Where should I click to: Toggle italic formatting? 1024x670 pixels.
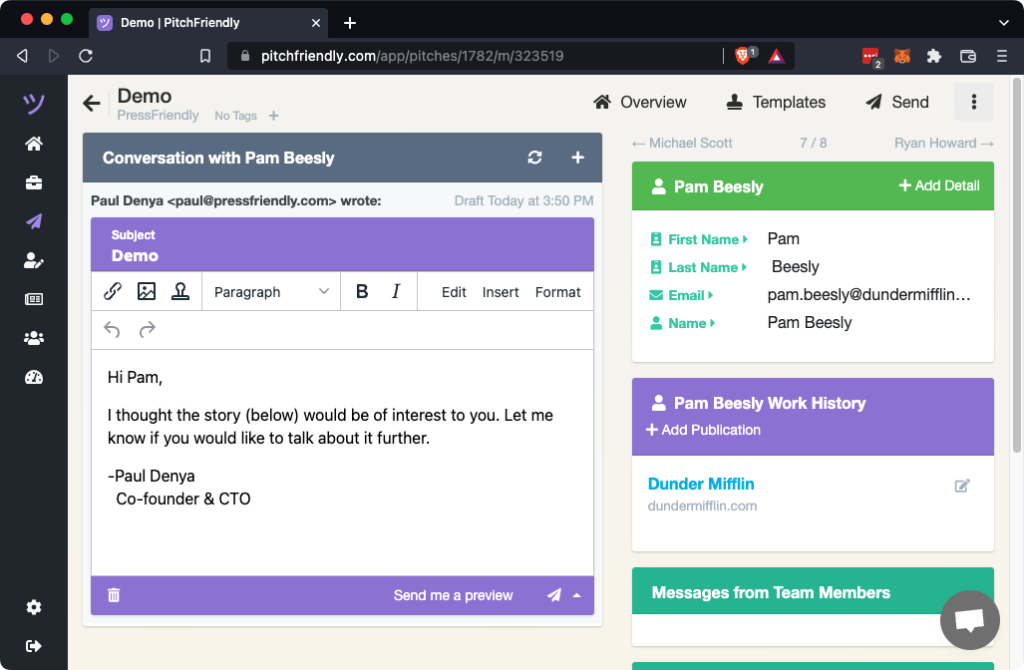tap(396, 292)
